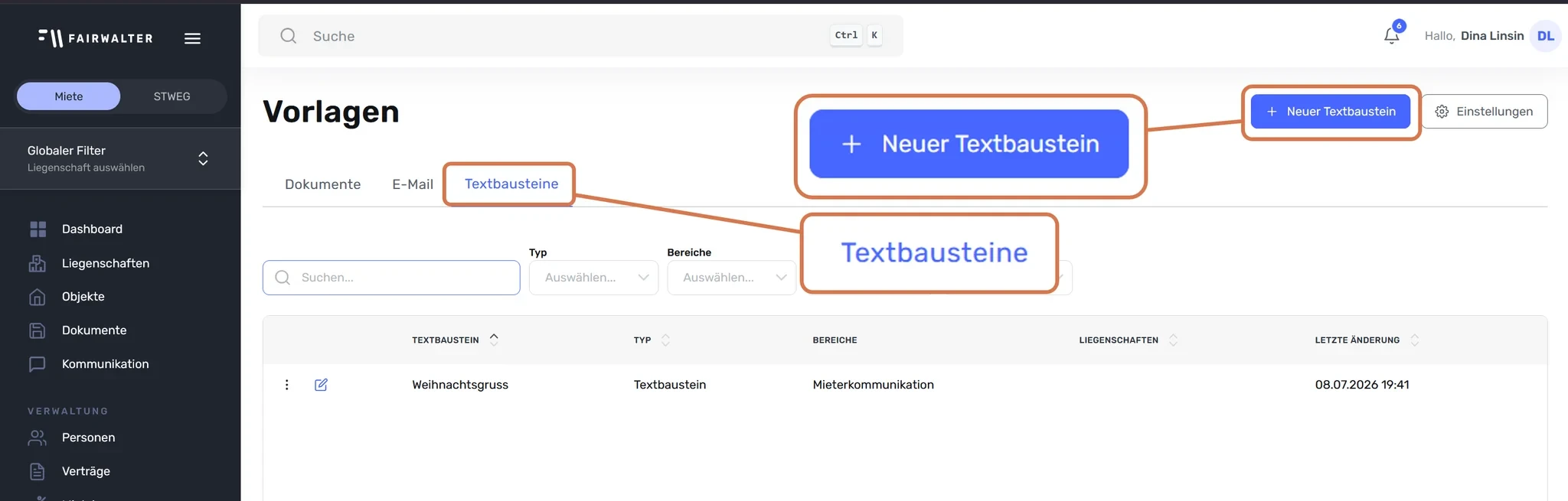Click the Kommunikation chat icon
The image size is (1568, 501).
point(38,364)
